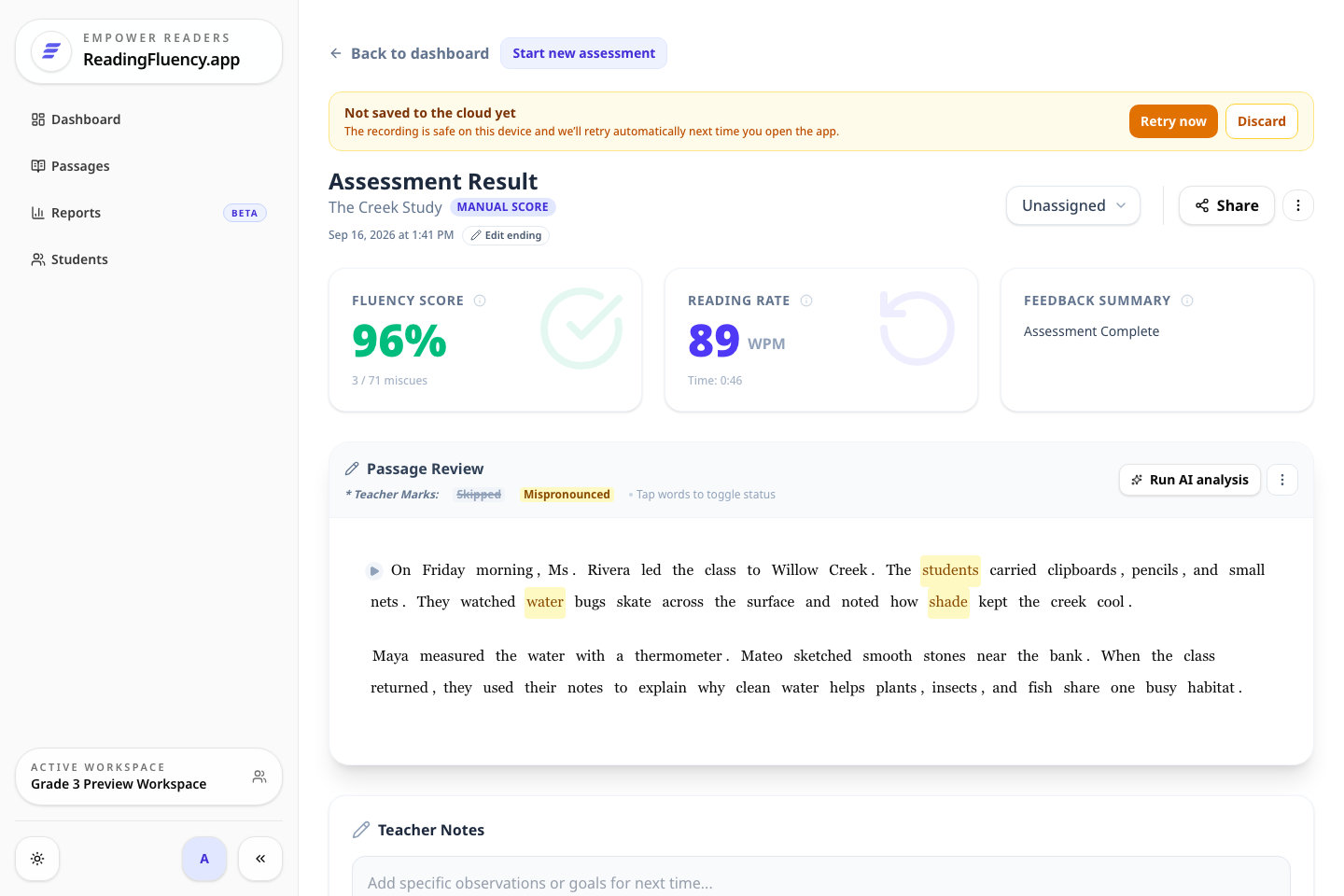1344x896 pixels.
Task: Click "Time: 0:46" text
Action: click(x=715, y=381)
